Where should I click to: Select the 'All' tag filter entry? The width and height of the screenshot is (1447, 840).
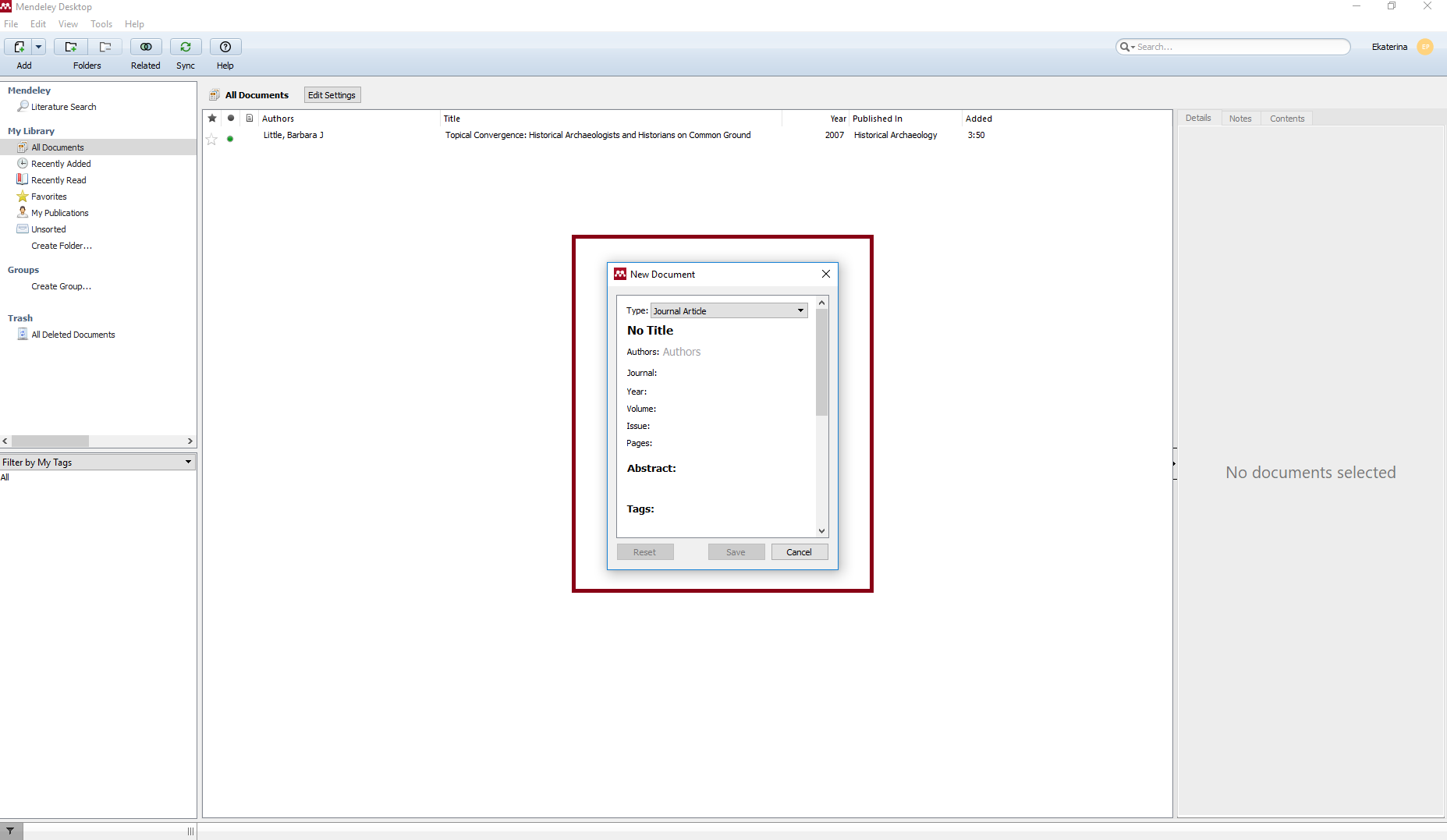[x=5, y=477]
